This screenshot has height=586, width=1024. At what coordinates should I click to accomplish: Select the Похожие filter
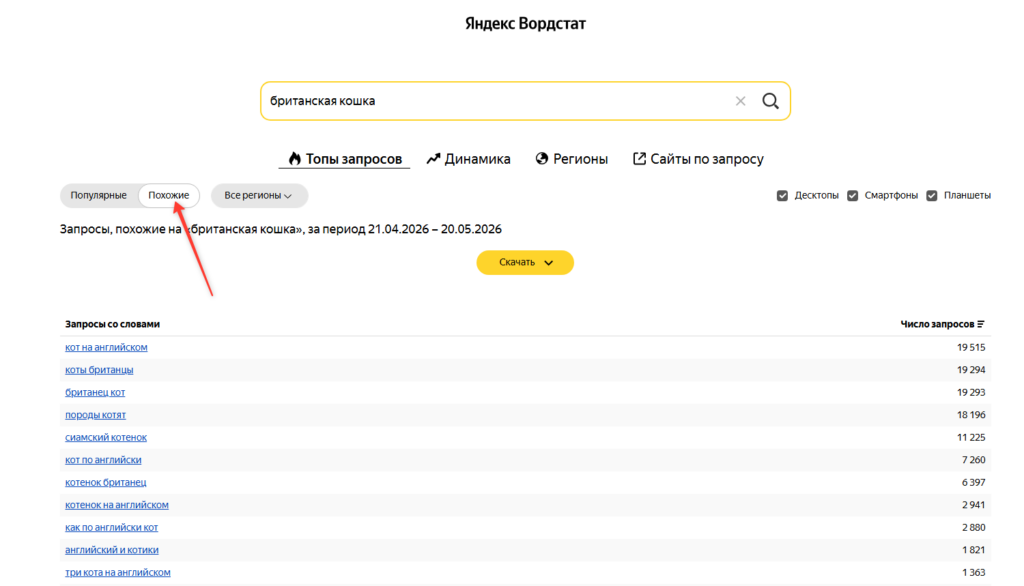pyautogui.click(x=168, y=195)
